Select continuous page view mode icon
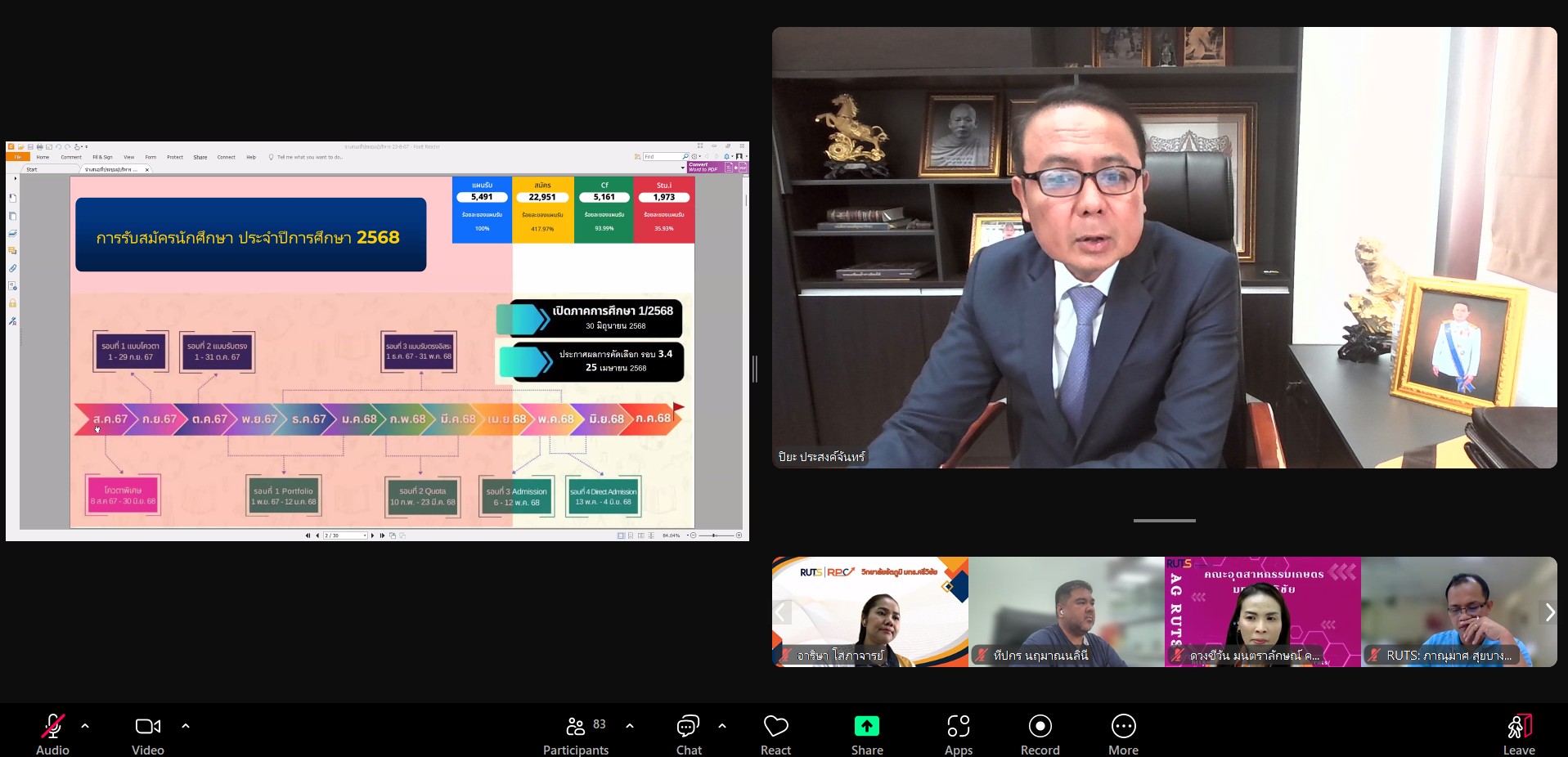The height and width of the screenshot is (757, 1568). (x=631, y=535)
